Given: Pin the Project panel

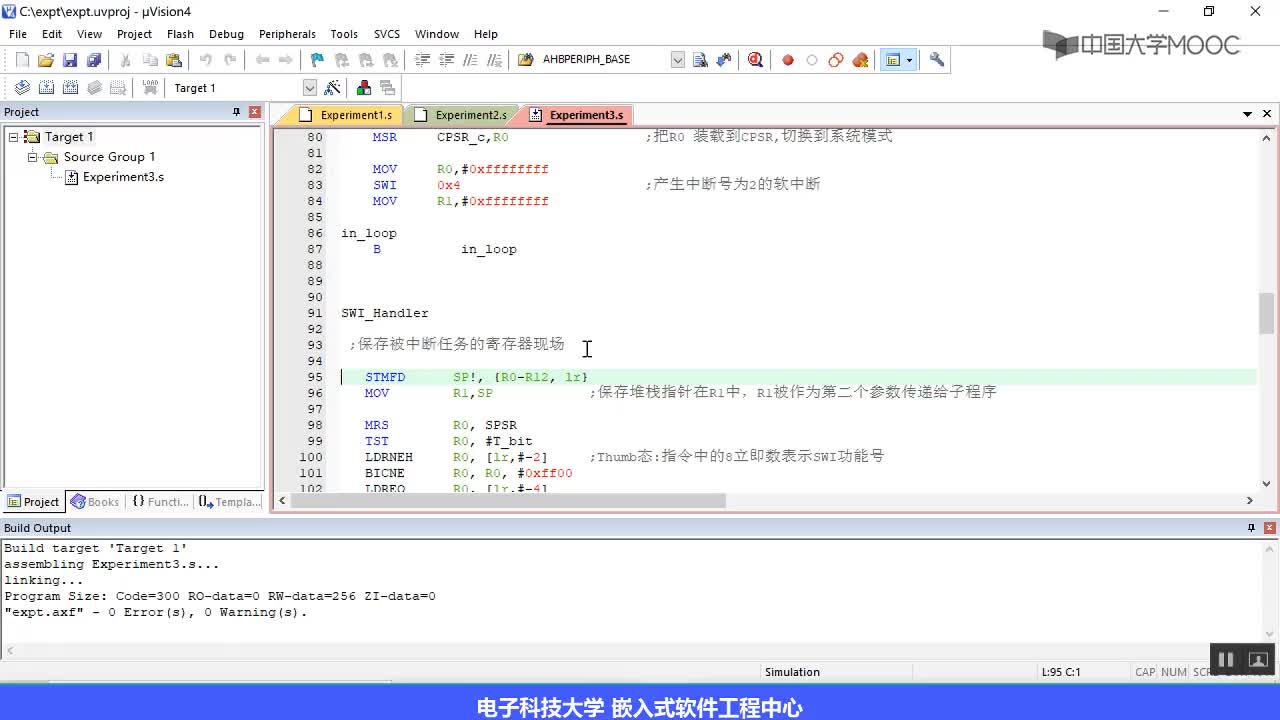Looking at the screenshot, I should (237, 112).
